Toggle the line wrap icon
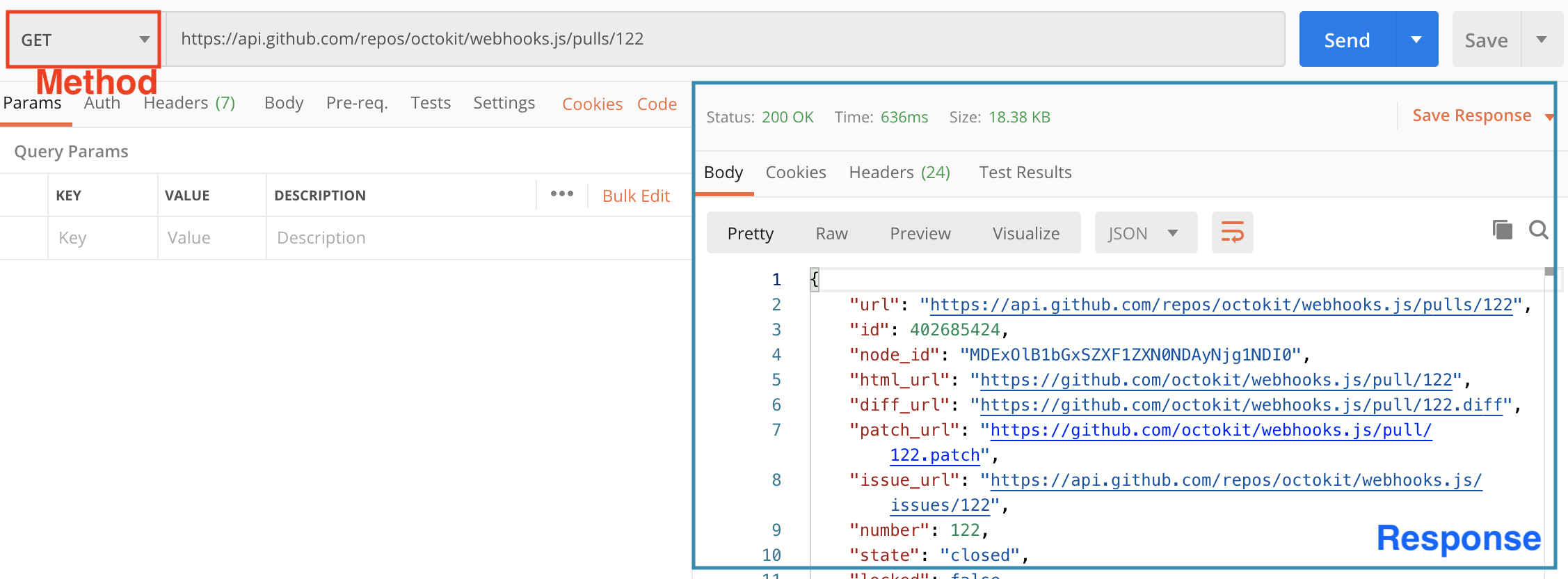Viewport: 1568px width, 579px height. coord(1232,232)
